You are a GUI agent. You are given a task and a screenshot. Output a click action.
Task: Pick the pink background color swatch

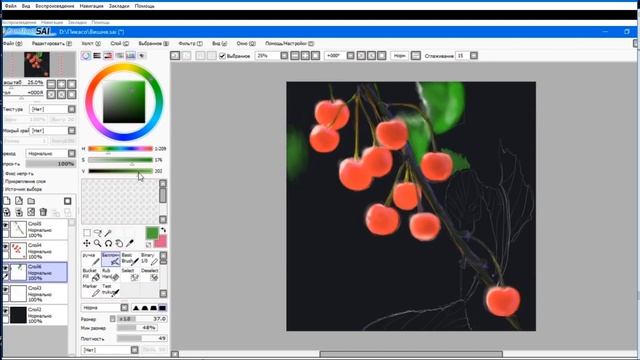click(160, 241)
